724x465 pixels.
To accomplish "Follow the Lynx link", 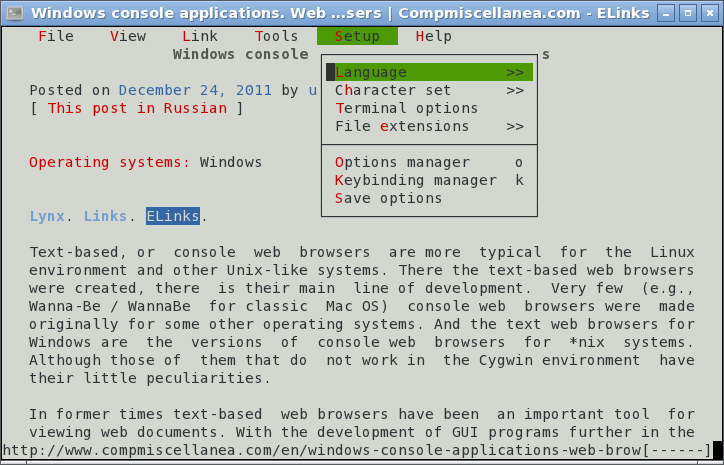I will (47, 216).
